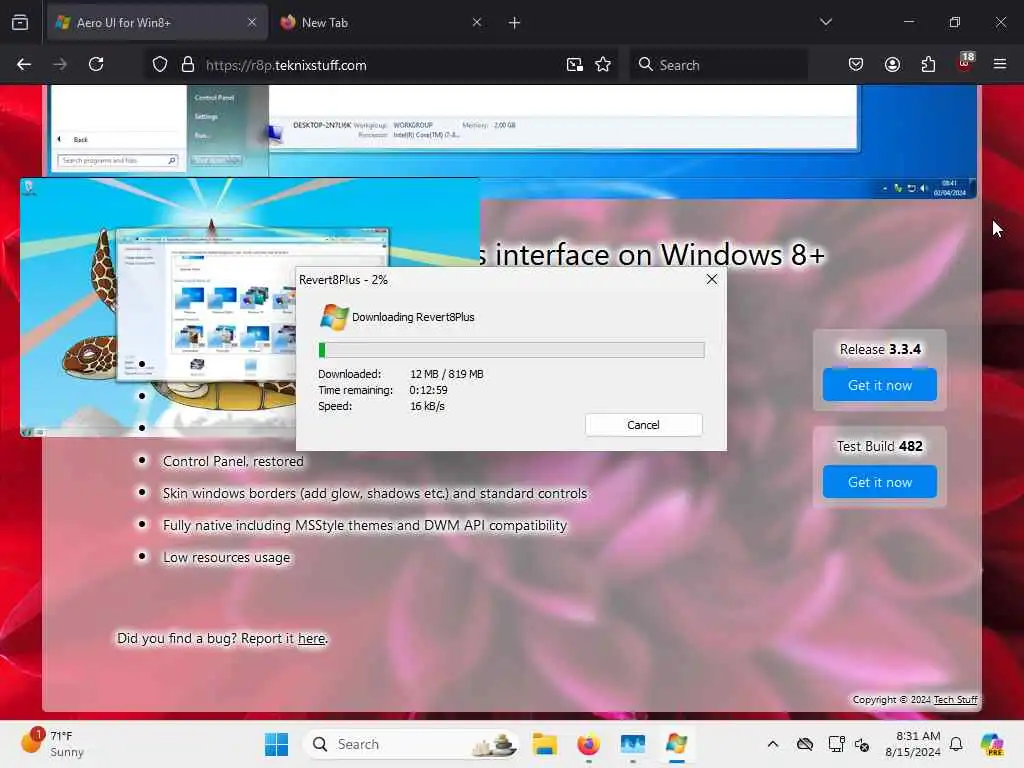Switch to the New Tab tab

(x=381, y=23)
